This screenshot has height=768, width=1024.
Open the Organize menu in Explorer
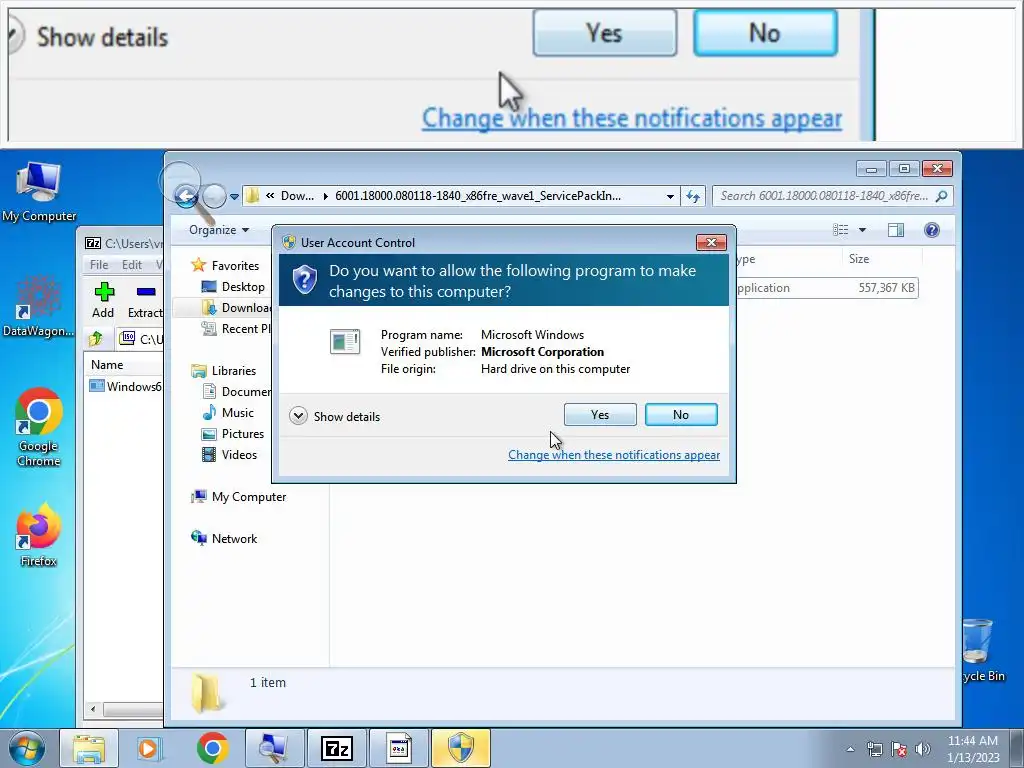point(219,230)
